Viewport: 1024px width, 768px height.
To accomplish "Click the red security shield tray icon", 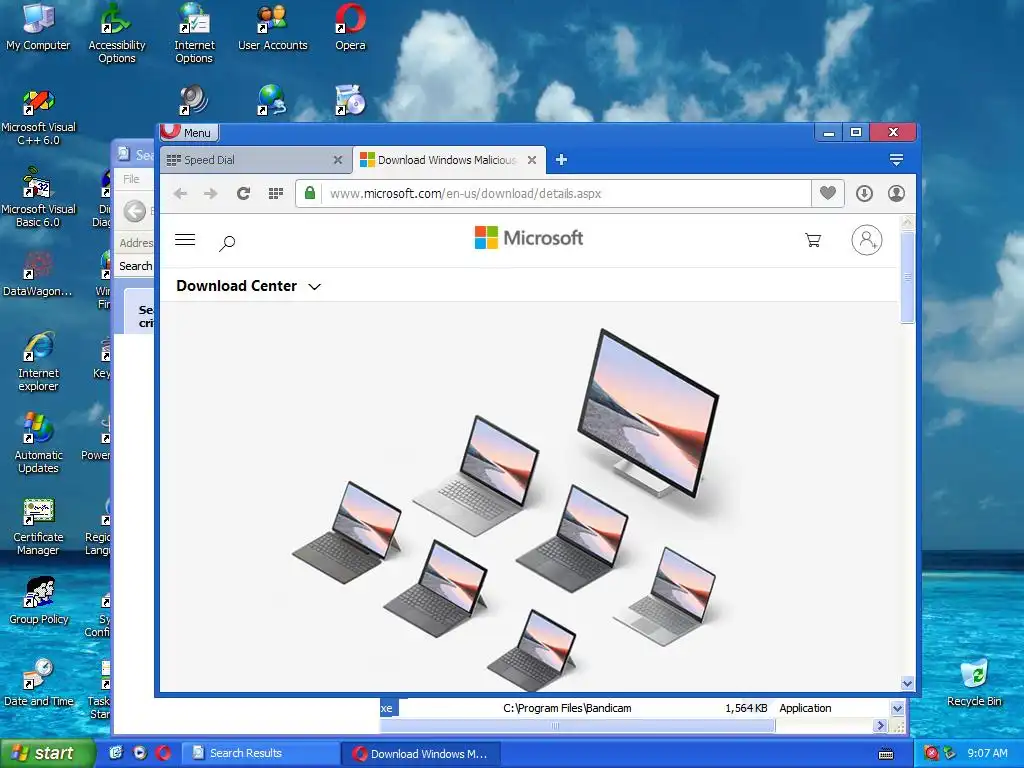I will (932, 754).
